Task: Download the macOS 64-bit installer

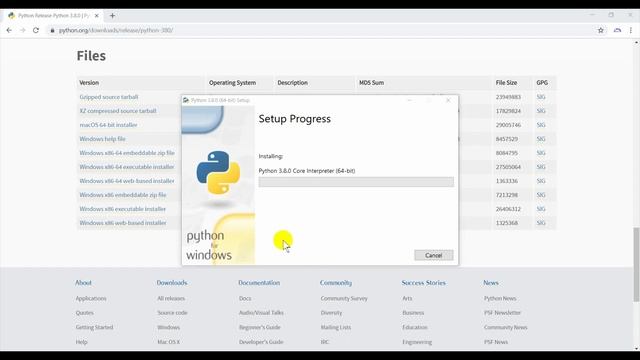Action: coord(108,125)
